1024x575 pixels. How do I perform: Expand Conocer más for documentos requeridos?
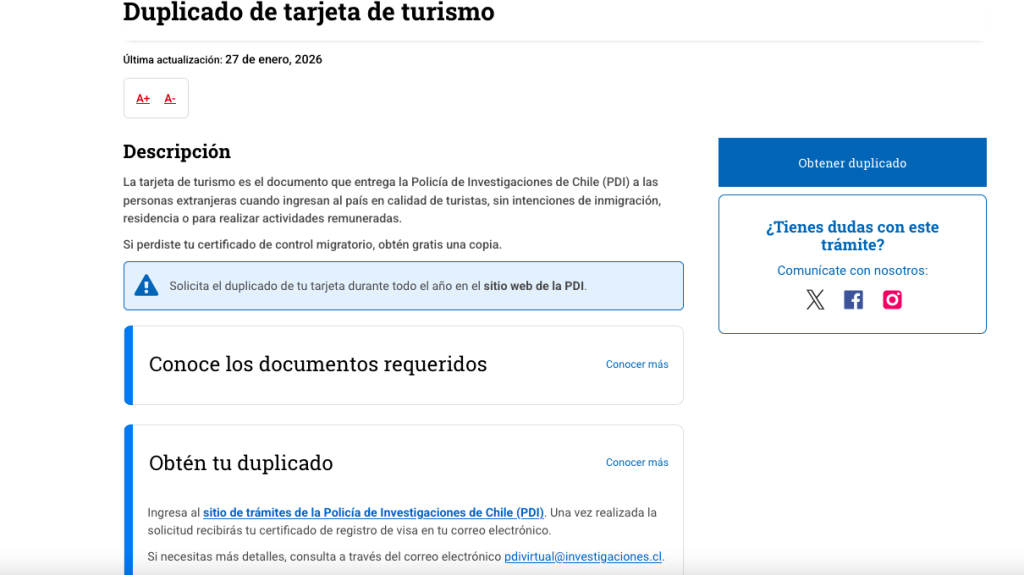point(637,365)
